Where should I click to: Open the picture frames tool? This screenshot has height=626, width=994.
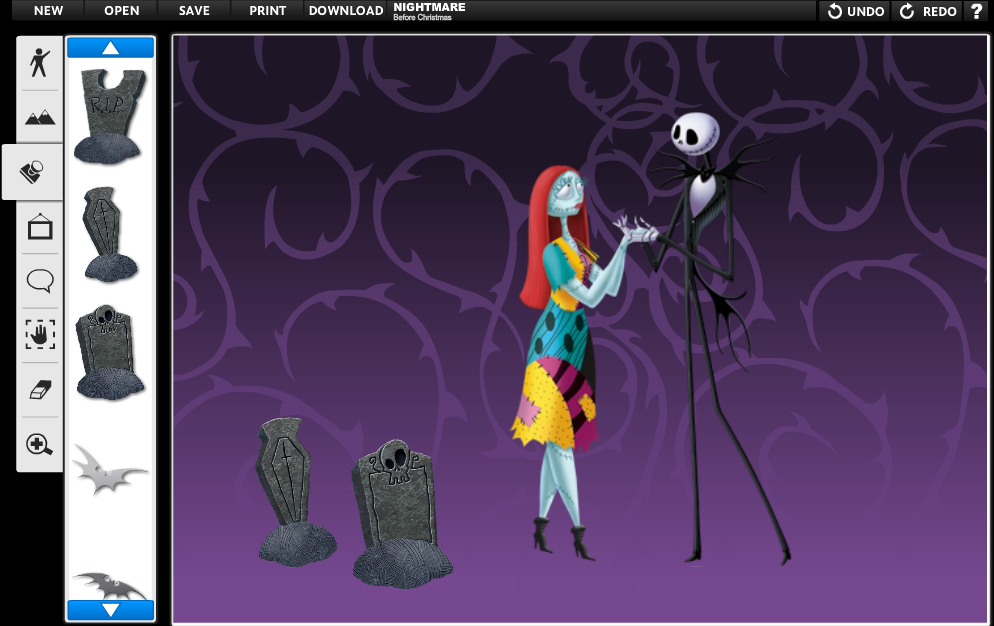[40, 226]
